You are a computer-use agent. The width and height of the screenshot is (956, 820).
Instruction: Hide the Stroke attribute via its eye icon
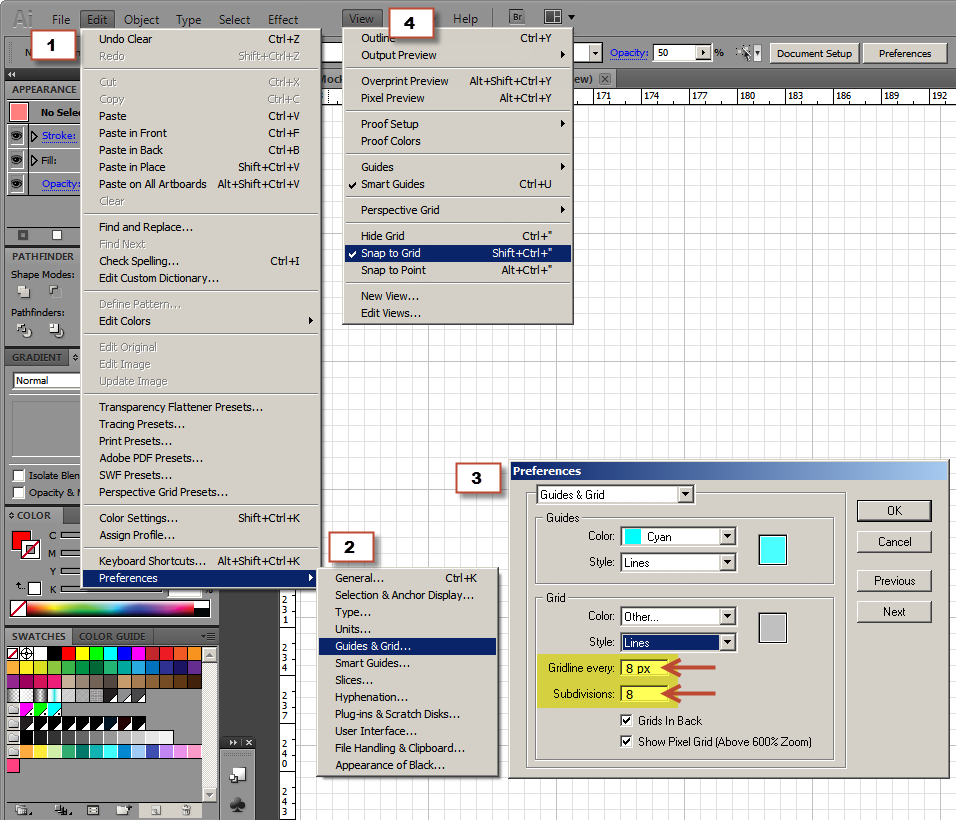click(x=17, y=135)
